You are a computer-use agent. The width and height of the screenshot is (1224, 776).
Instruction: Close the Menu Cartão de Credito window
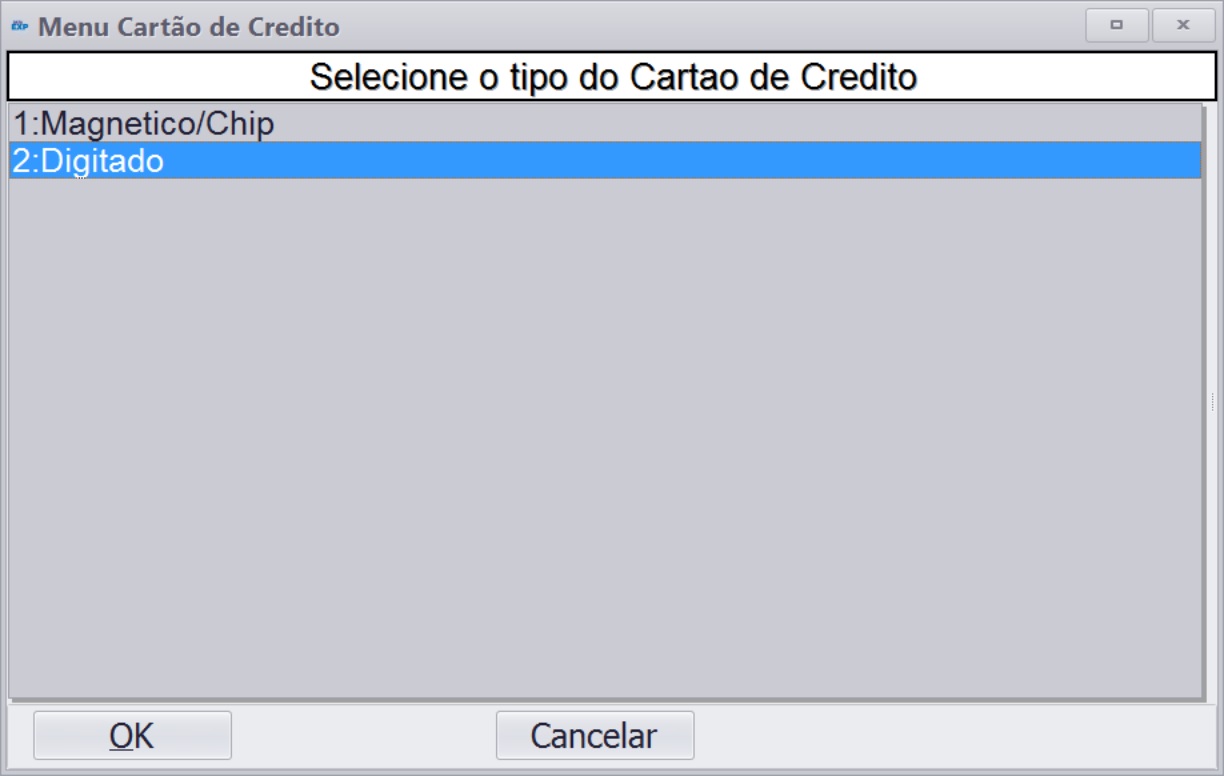click(x=1183, y=25)
